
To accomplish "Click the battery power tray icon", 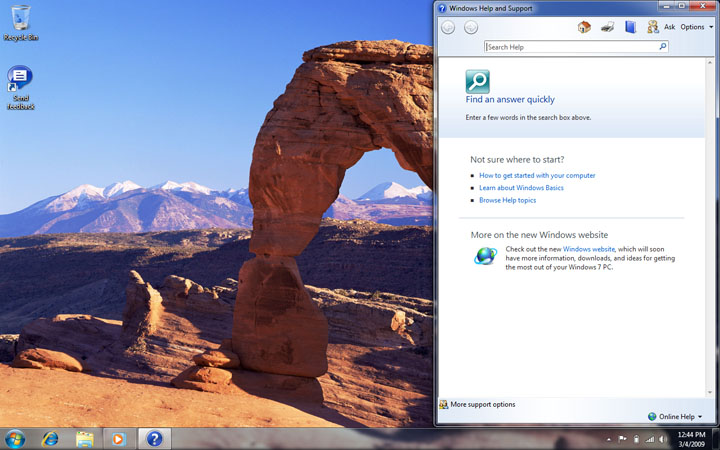I will pos(636,439).
